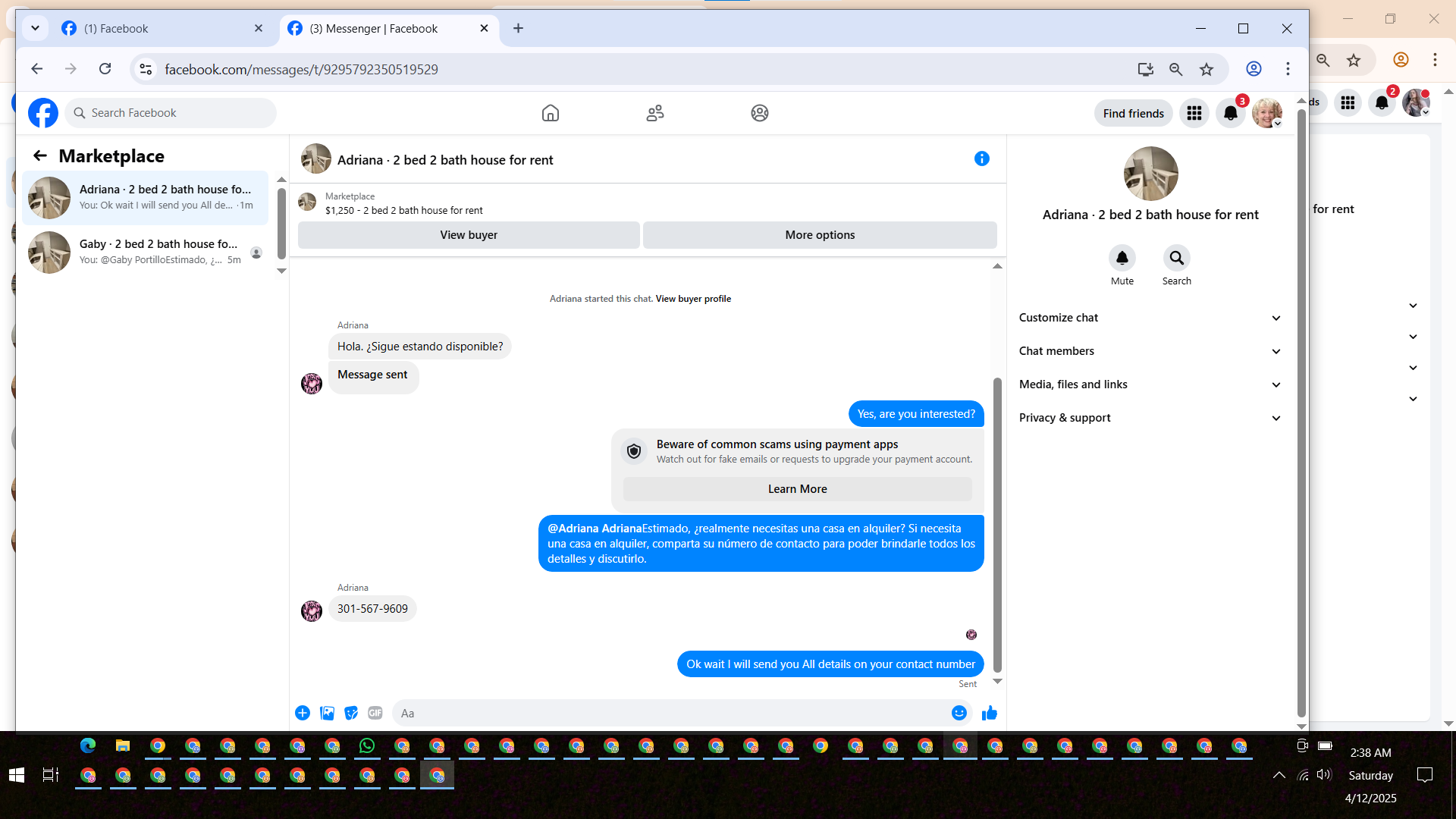Open conversation information icon
Image resolution: width=1456 pixels, height=819 pixels.
point(982,158)
